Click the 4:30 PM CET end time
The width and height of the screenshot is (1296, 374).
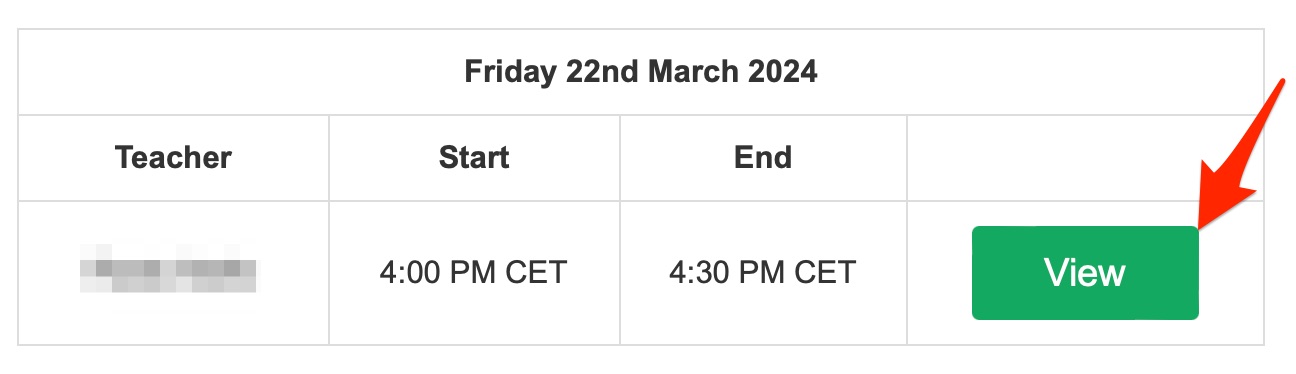coord(762,272)
